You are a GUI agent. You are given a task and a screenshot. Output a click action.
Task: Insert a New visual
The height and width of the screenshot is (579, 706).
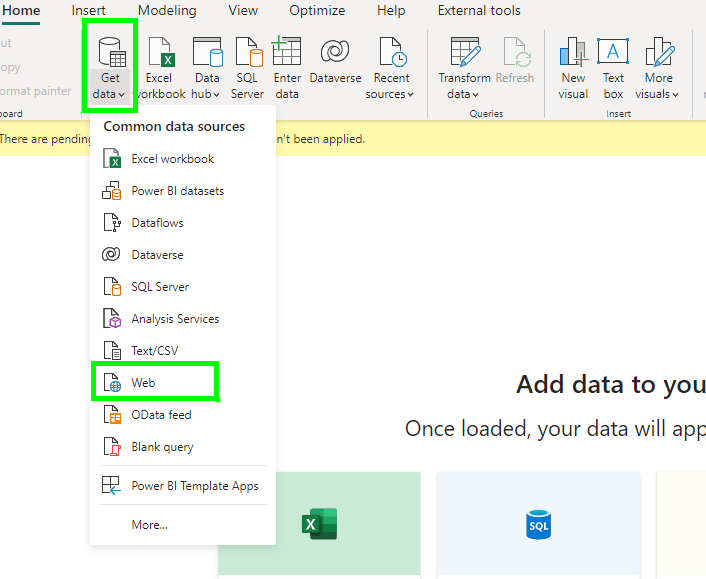pyautogui.click(x=573, y=68)
